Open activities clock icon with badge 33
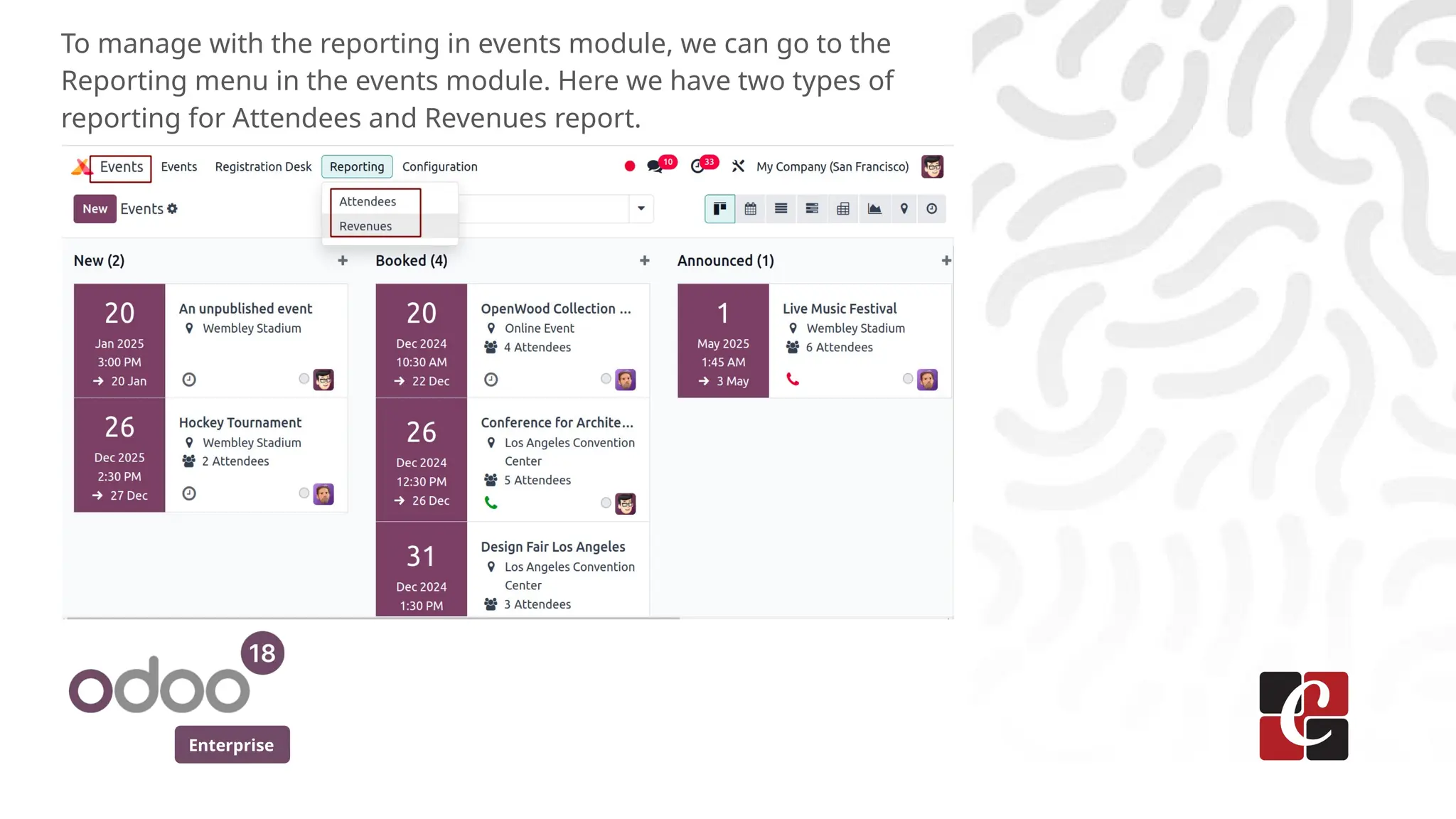1456x819 pixels. (697, 166)
